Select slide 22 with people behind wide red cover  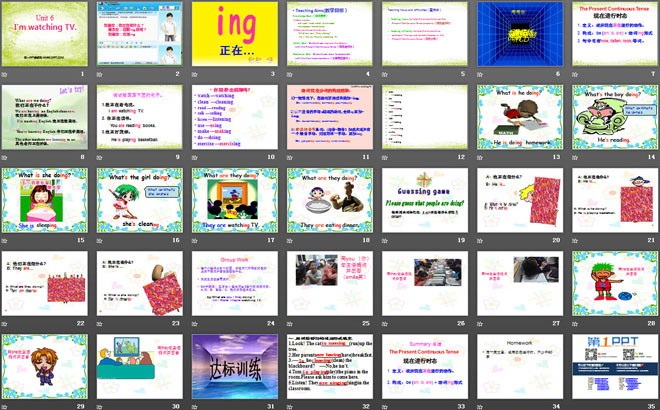pos(45,283)
